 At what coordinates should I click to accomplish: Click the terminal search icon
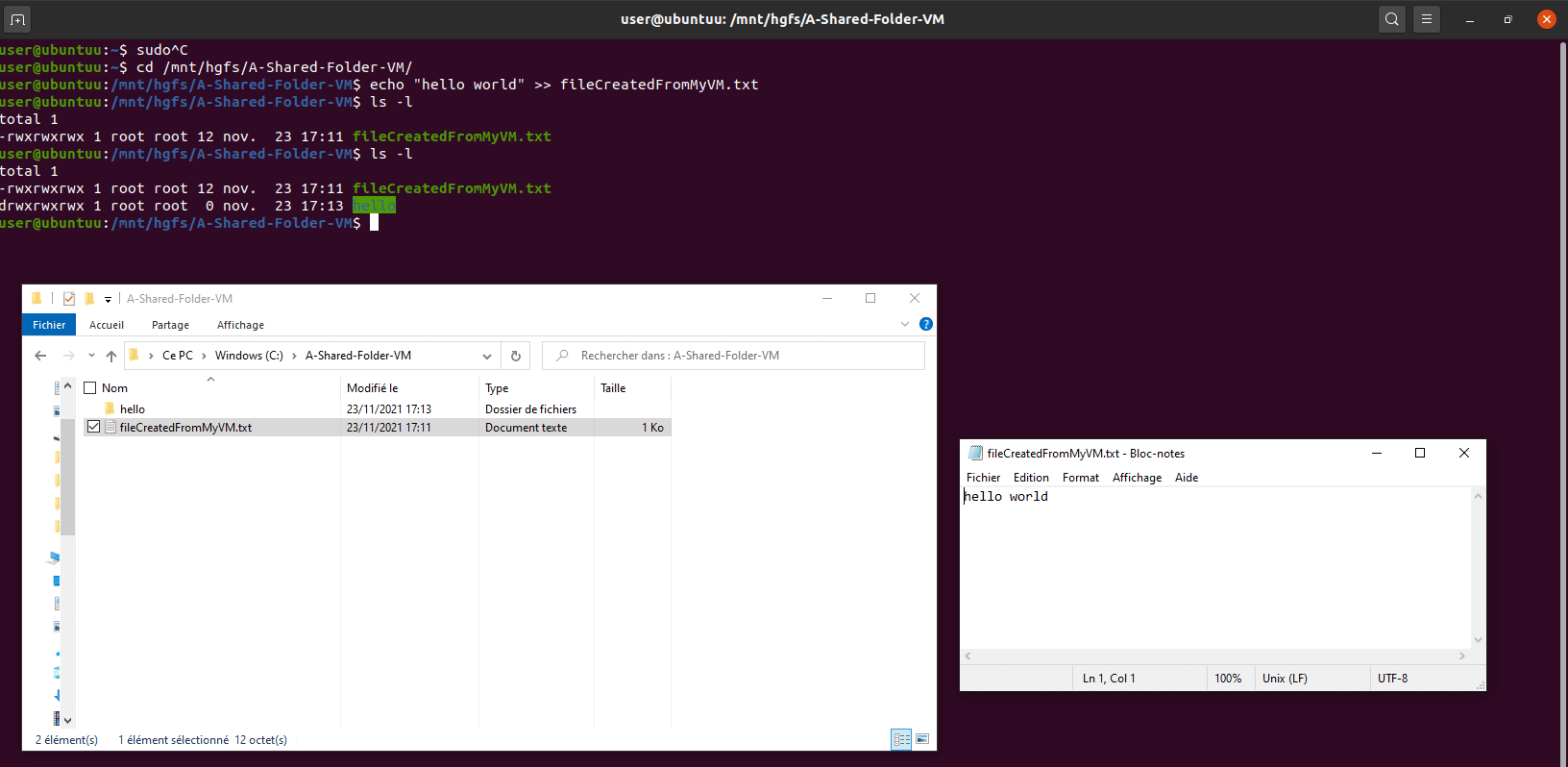[1391, 19]
